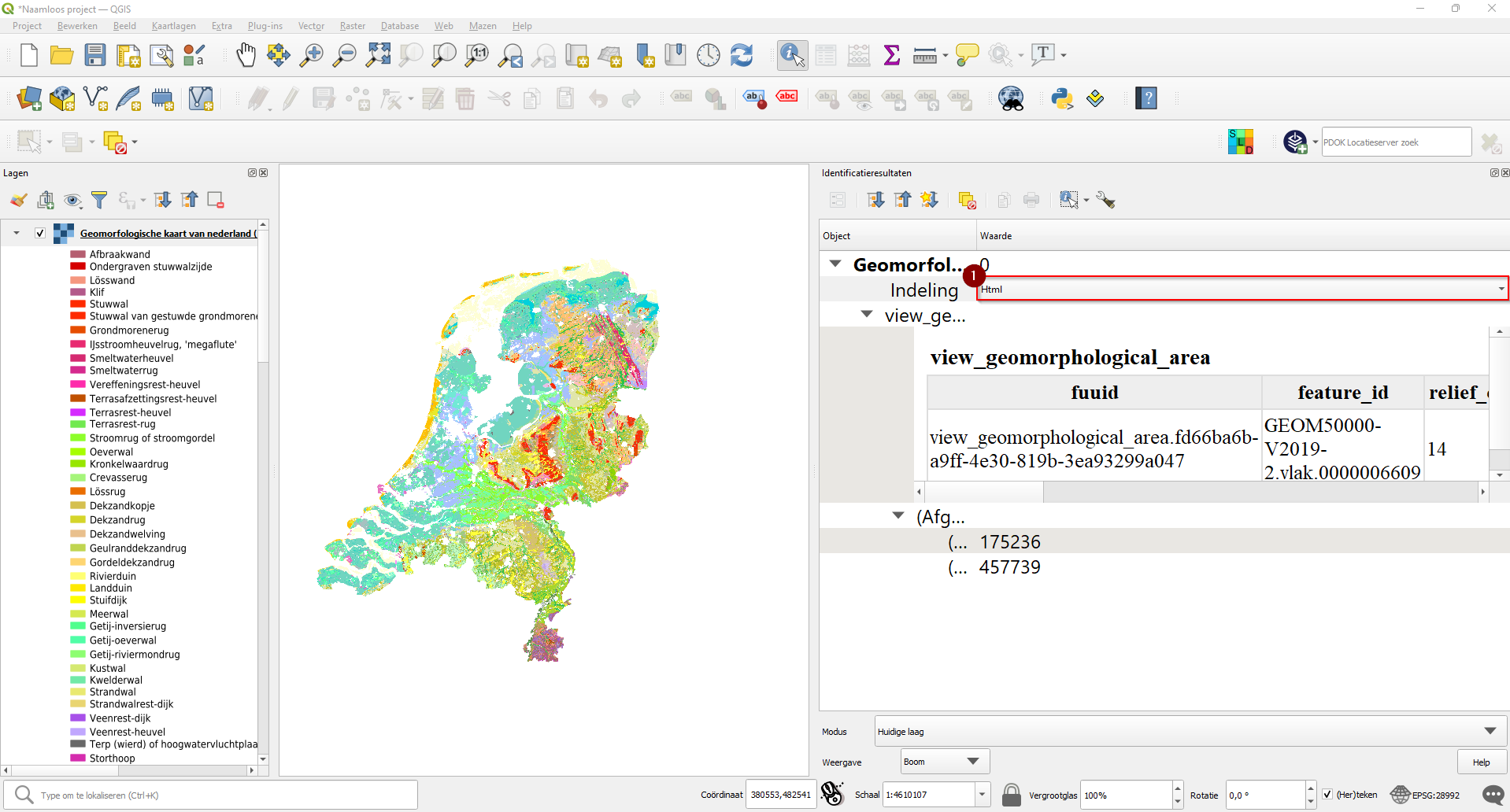Open the Indeling Html format dropdown
Viewport: 1510px width, 812px height.
click(x=1242, y=289)
